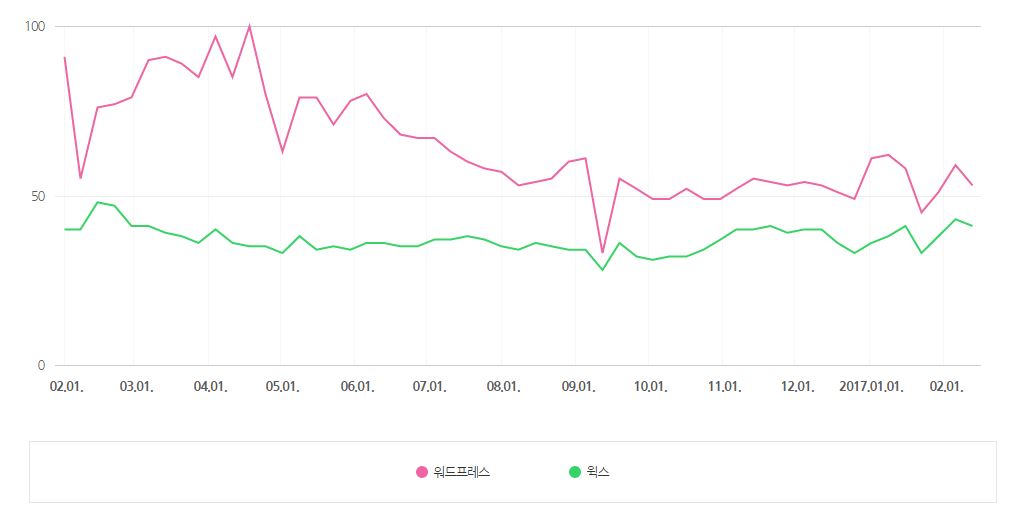Select the 11.01. x-axis date label
The height and width of the screenshot is (526, 1017).
(725, 387)
